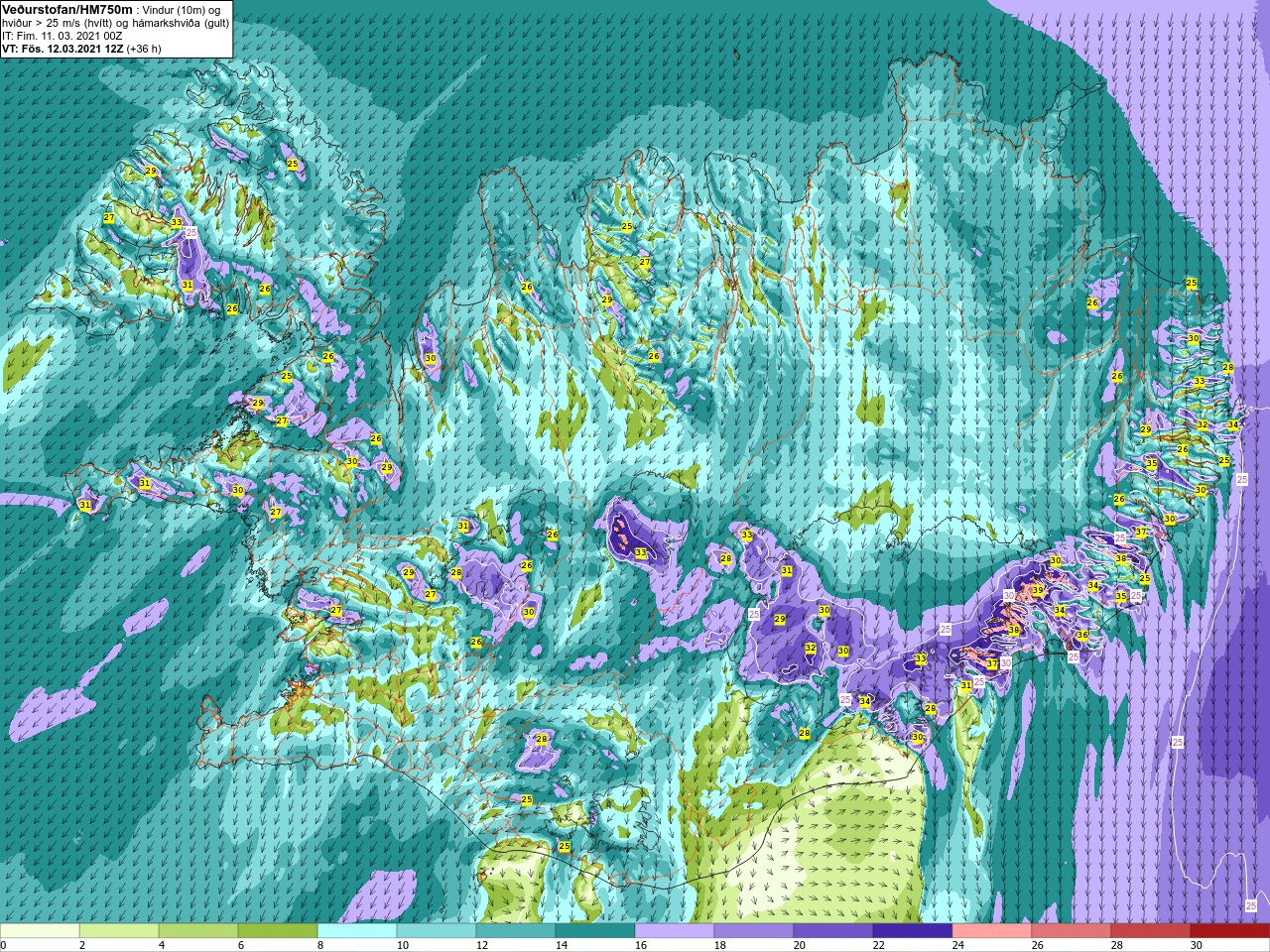Viewport: 1270px width, 952px height.
Task: Pick the 18–20 m/s light purple legend swatch
Action: [754, 931]
